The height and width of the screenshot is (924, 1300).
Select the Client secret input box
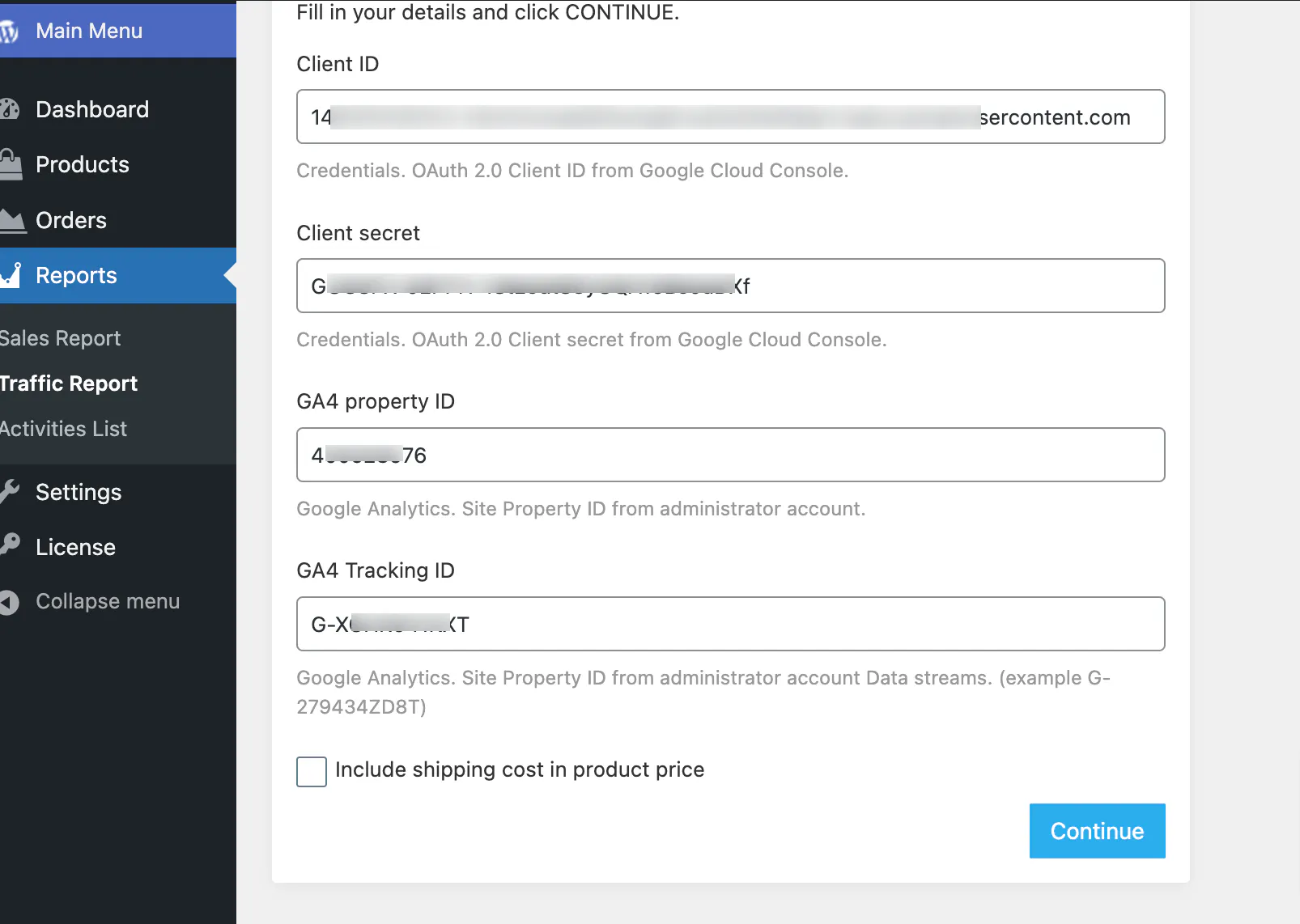point(729,286)
